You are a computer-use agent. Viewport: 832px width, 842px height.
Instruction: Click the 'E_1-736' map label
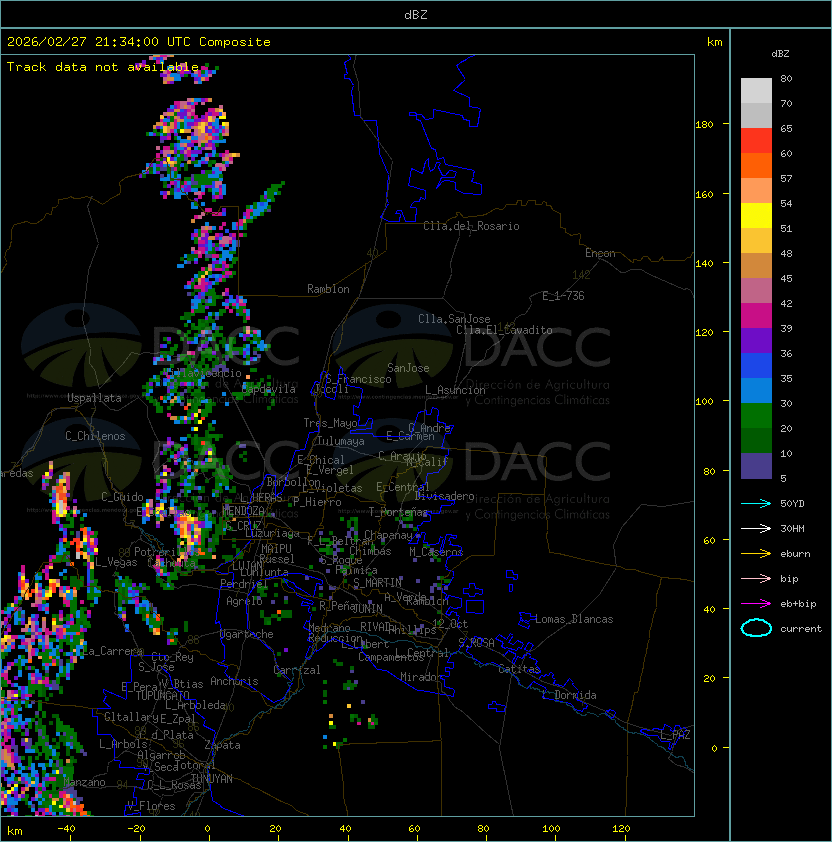(563, 296)
